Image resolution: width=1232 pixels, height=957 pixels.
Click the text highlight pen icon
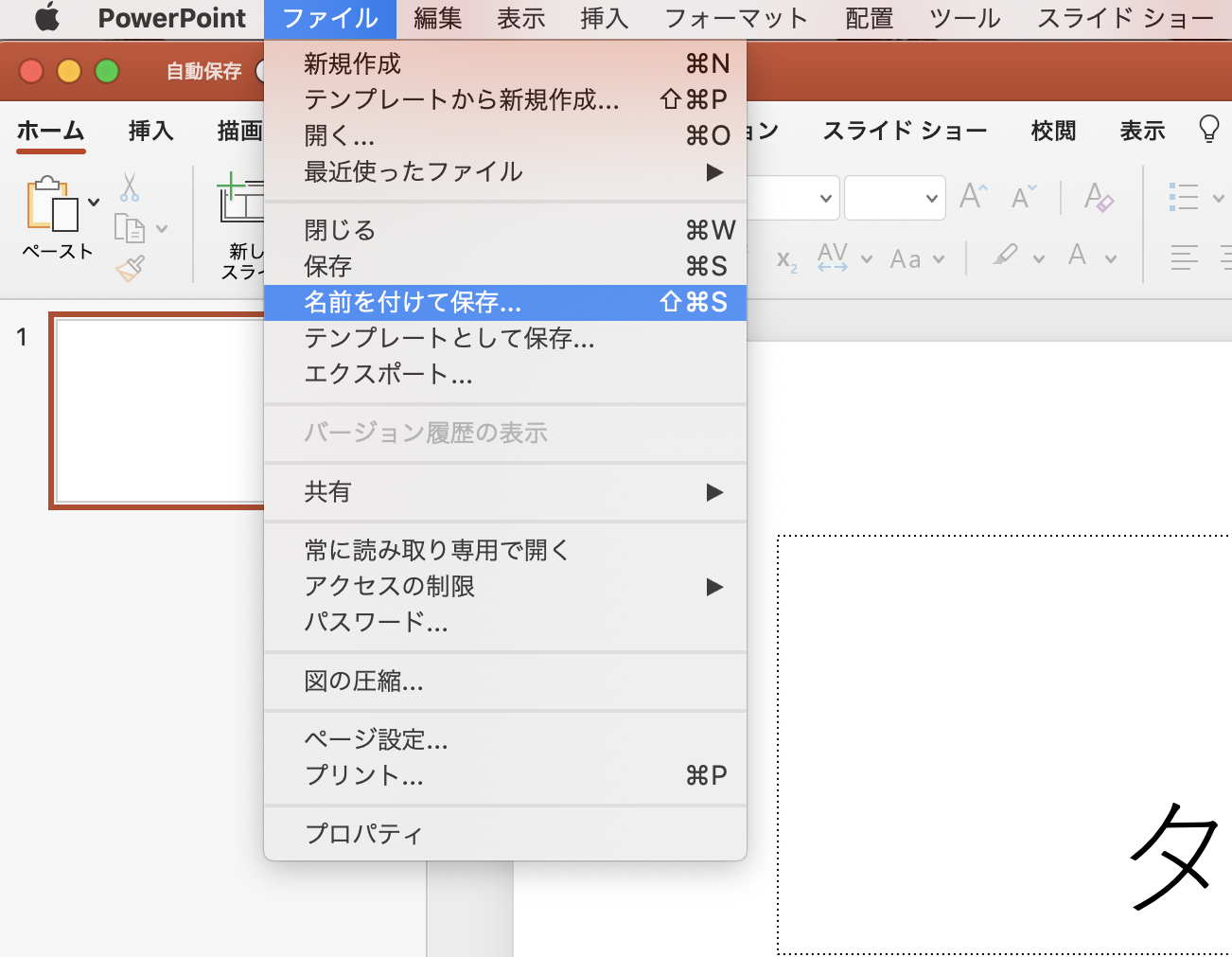click(x=1006, y=255)
